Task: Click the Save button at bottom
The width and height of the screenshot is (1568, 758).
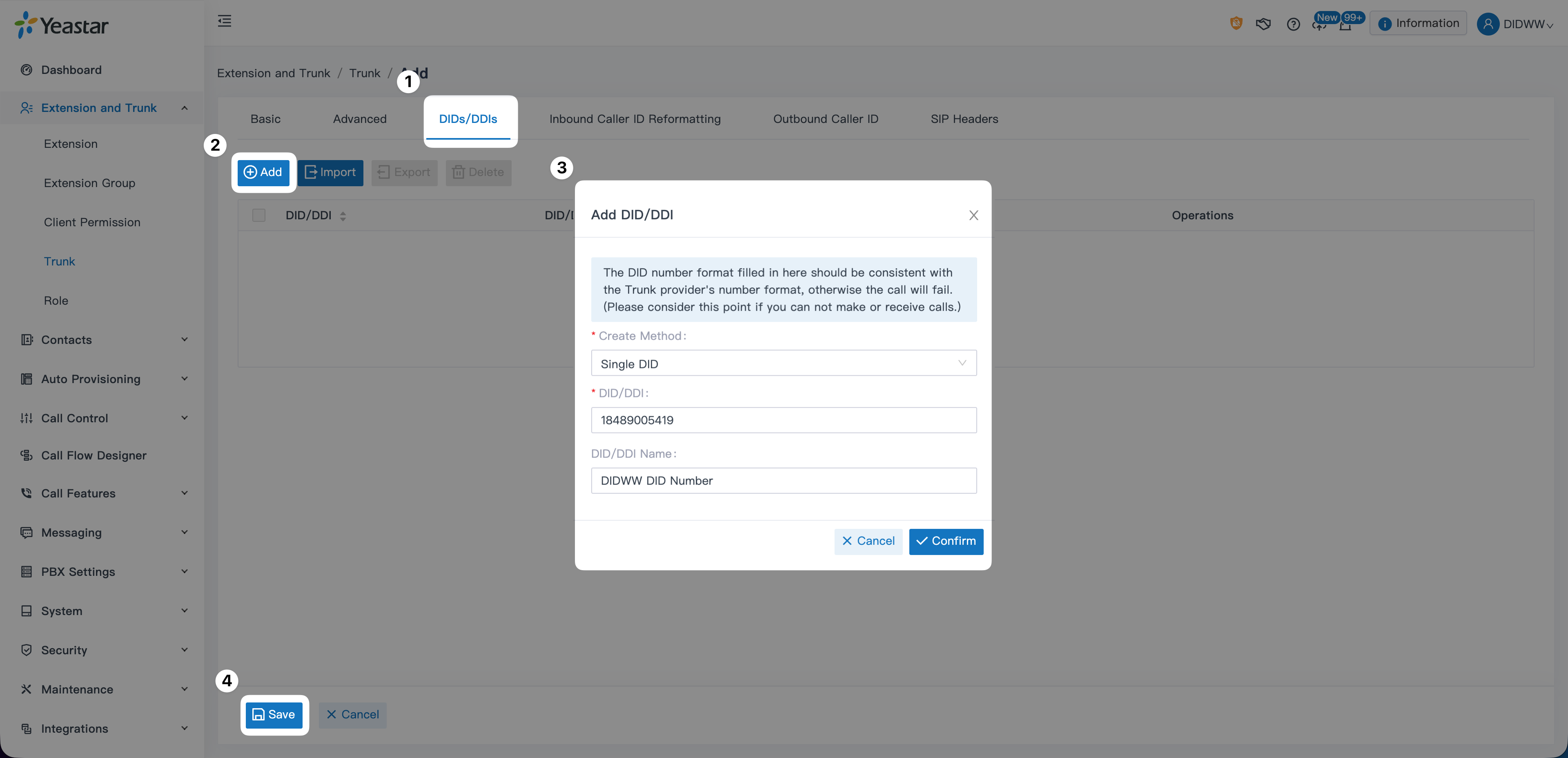Action: pos(274,715)
